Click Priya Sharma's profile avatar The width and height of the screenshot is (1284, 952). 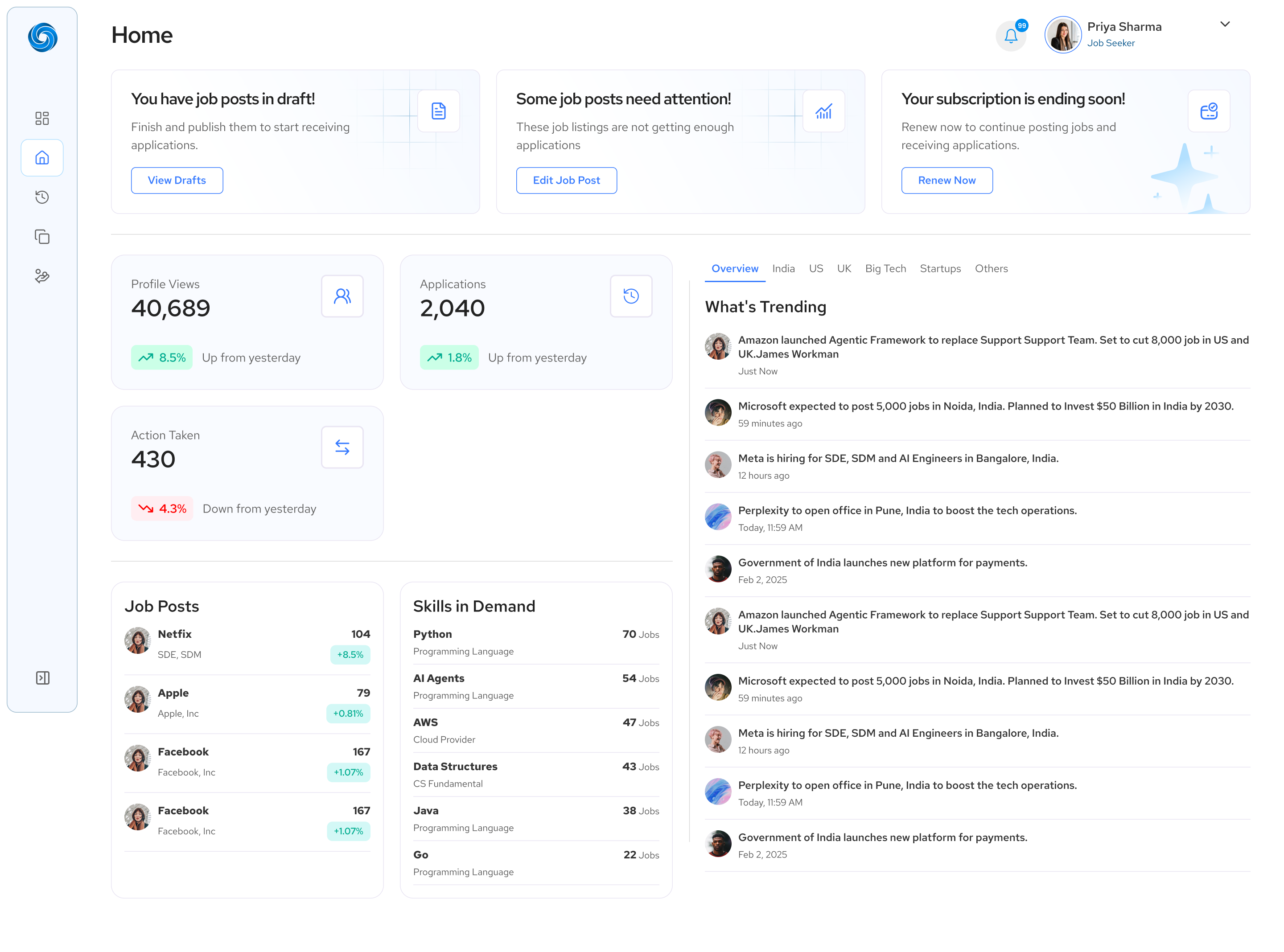(x=1063, y=35)
